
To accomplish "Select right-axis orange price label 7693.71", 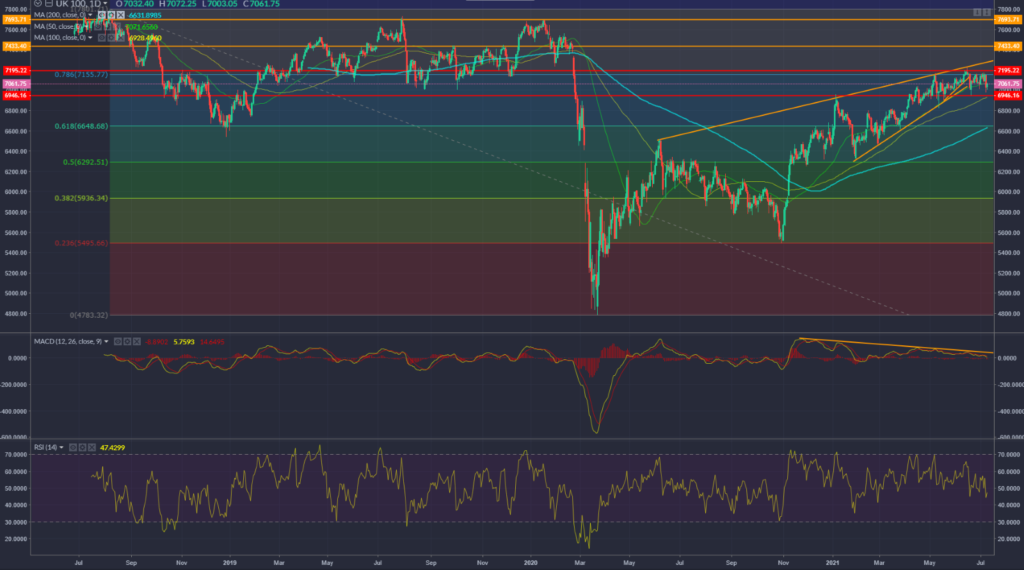I will click(x=1008, y=20).
